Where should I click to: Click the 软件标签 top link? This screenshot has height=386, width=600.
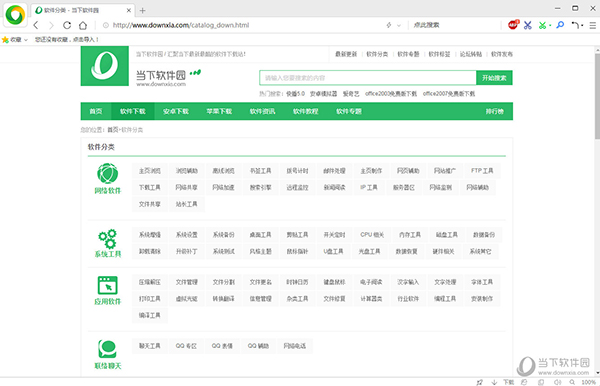(x=439, y=54)
